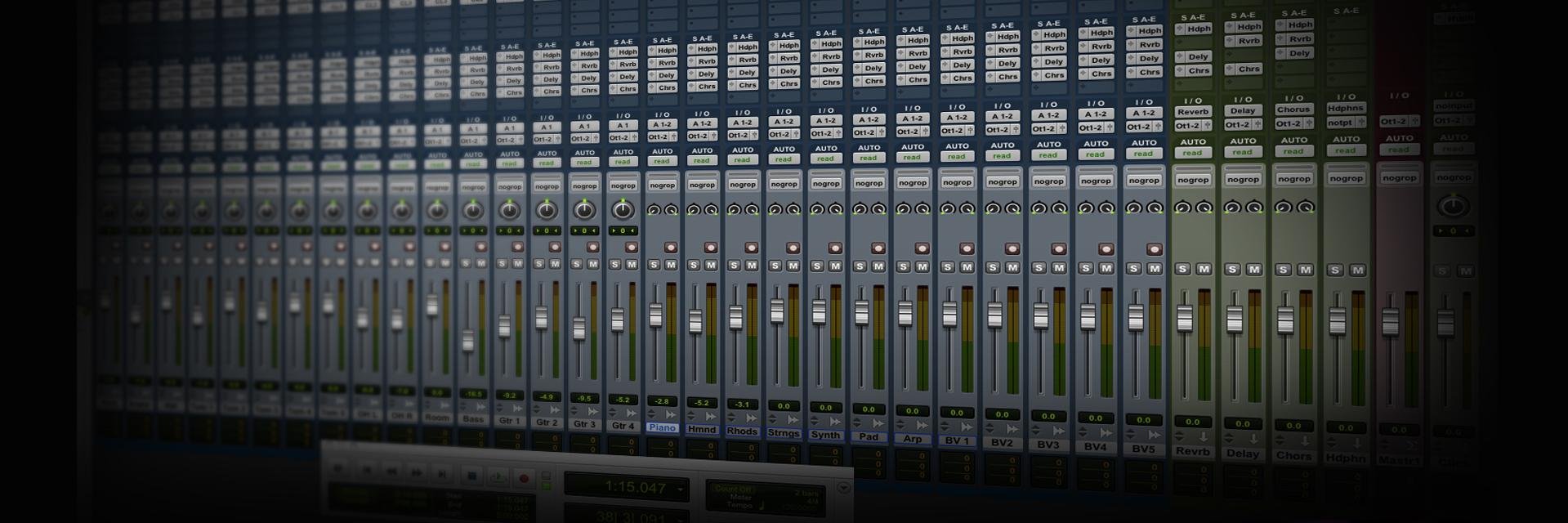Screen dimensions: 1568x523
Task: Open the Chrs send on Delay track
Action: pyautogui.click(x=1243, y=69)
